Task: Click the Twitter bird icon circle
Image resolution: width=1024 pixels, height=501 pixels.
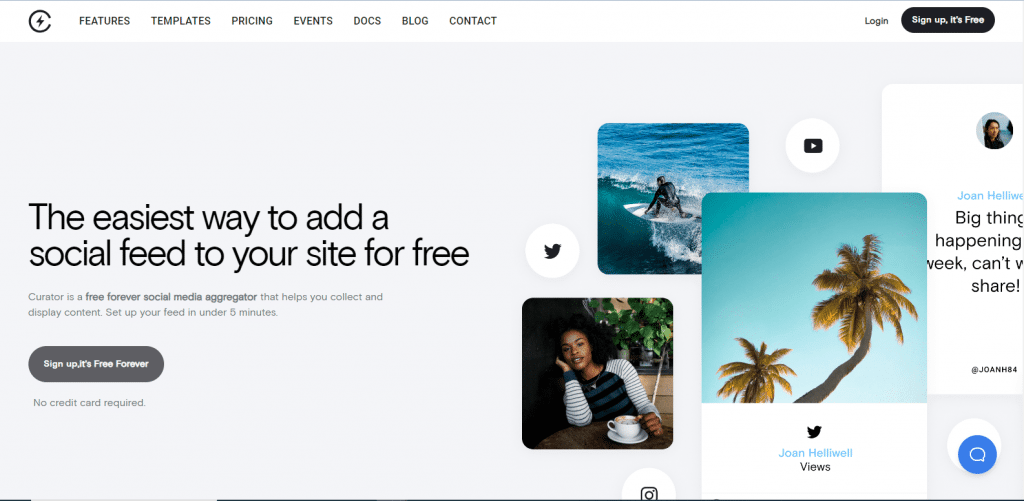Action: 552,251
